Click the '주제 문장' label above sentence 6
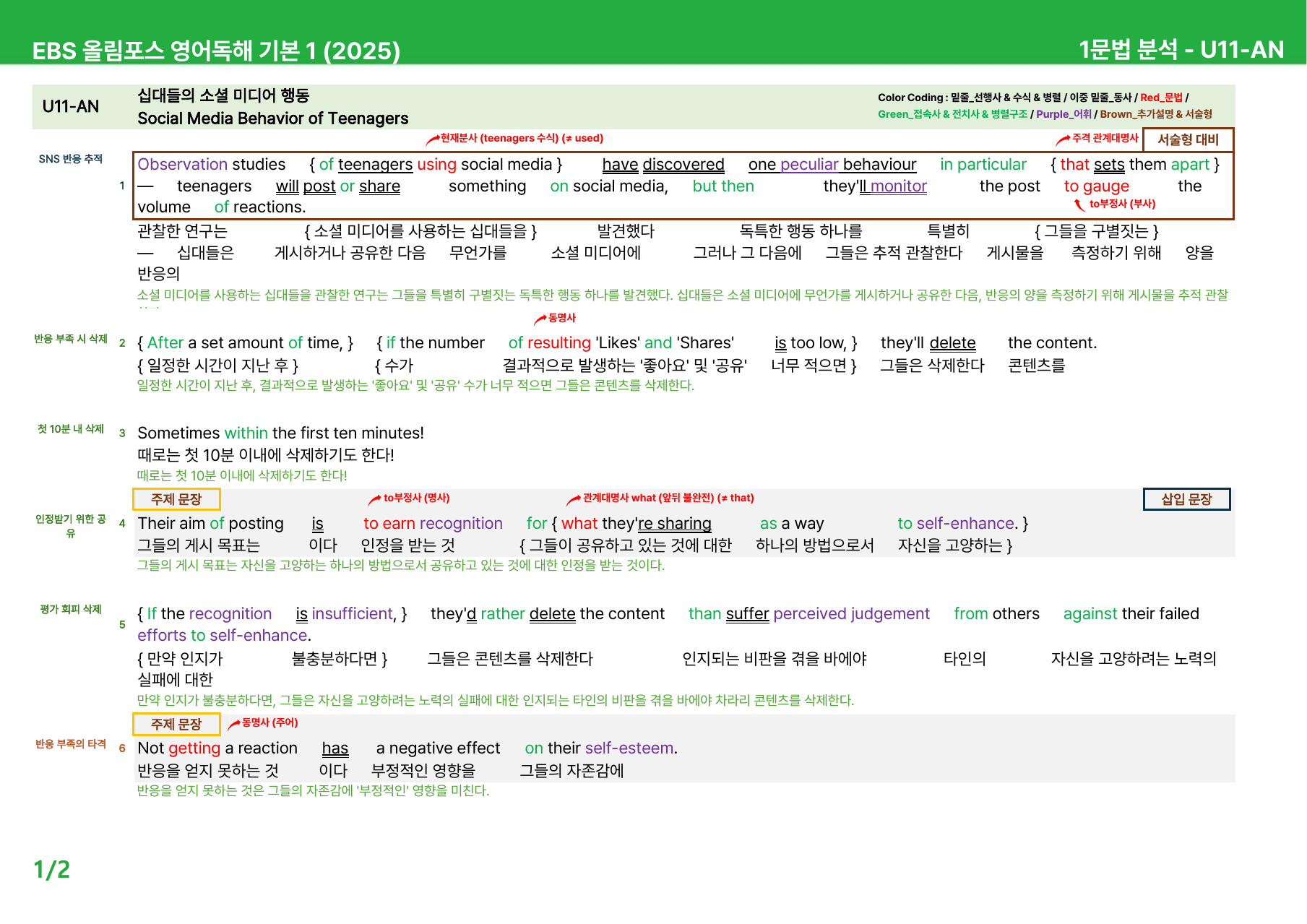The width and height of the screenshot is (1307, 924). 176,724
